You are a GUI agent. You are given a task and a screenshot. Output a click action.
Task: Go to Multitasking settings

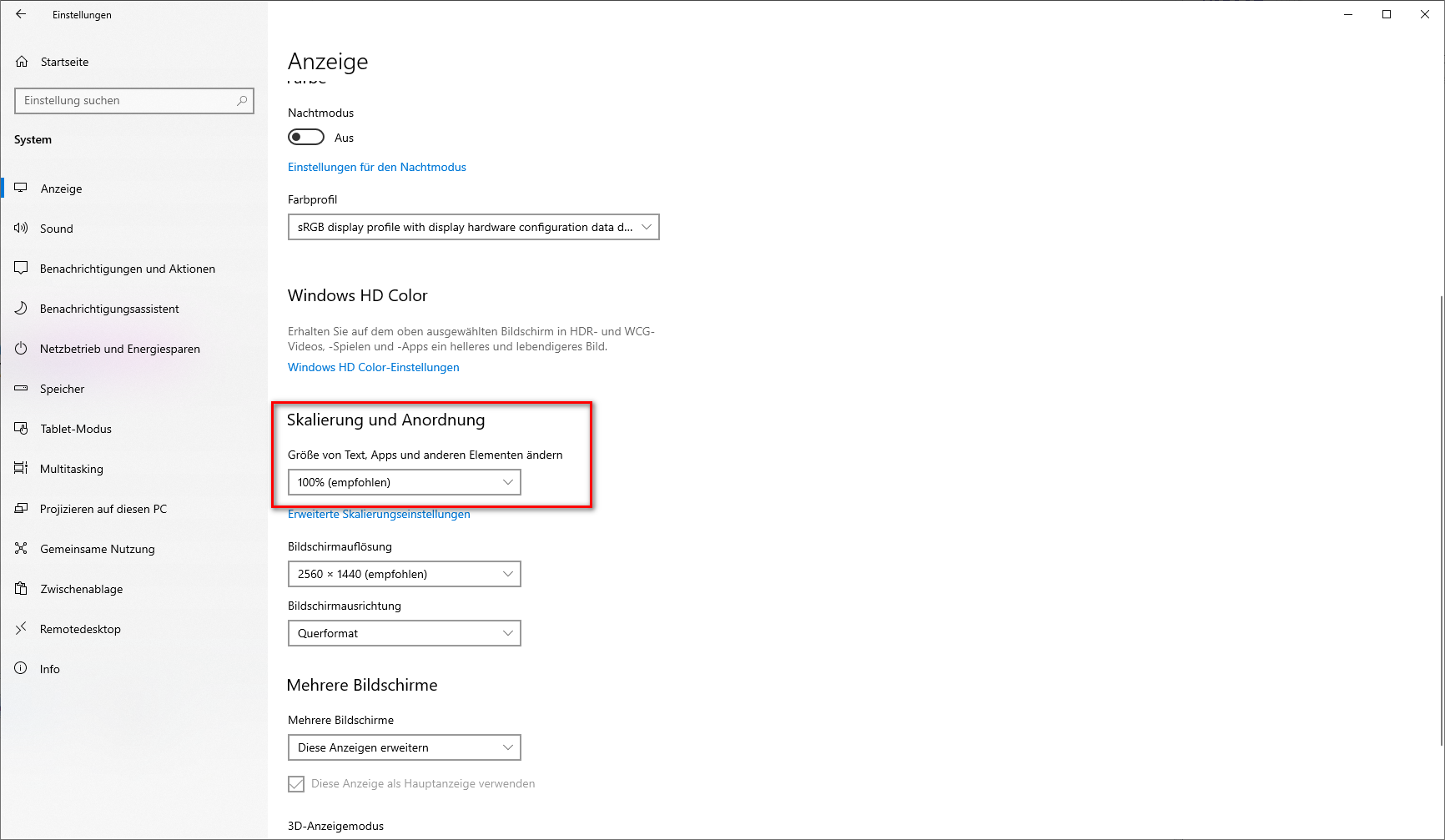tap(133, 469)
